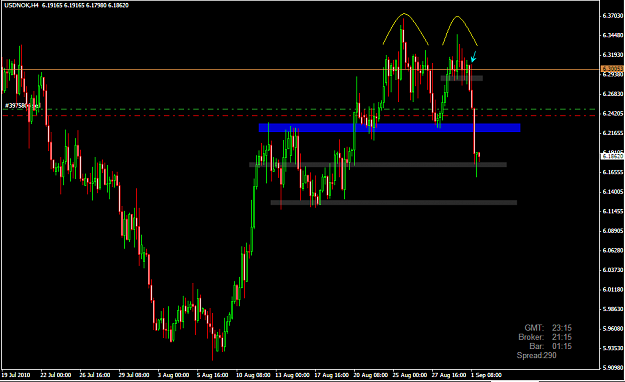Click the 6.11455 price scale value
625x382 pixels.
[613, 211]
